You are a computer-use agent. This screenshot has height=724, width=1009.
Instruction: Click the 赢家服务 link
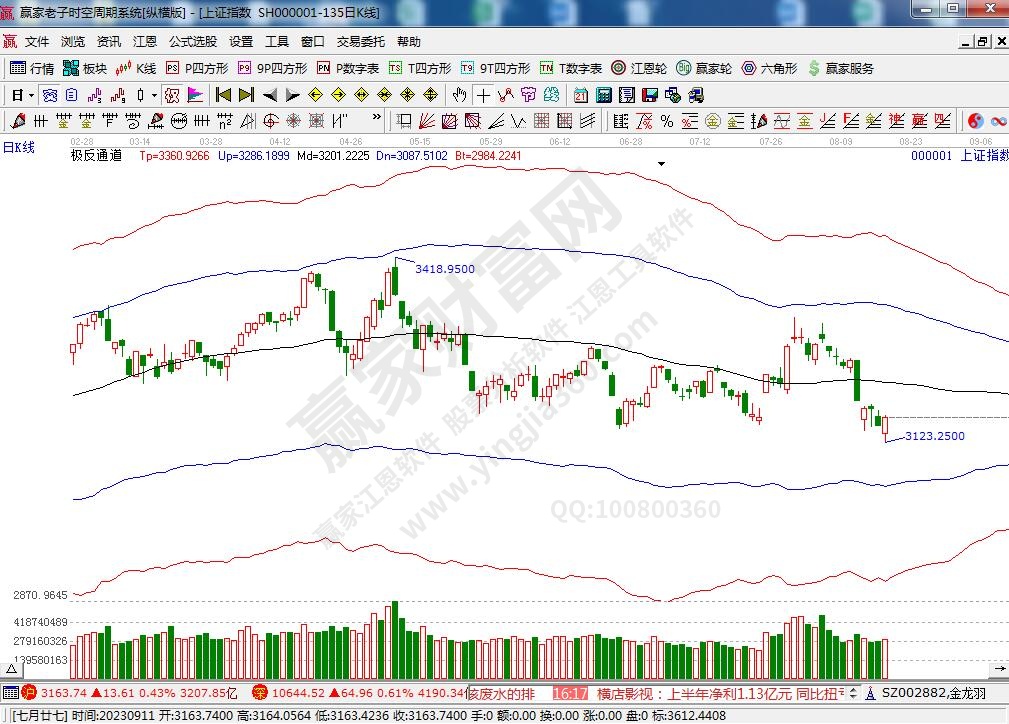840,69
